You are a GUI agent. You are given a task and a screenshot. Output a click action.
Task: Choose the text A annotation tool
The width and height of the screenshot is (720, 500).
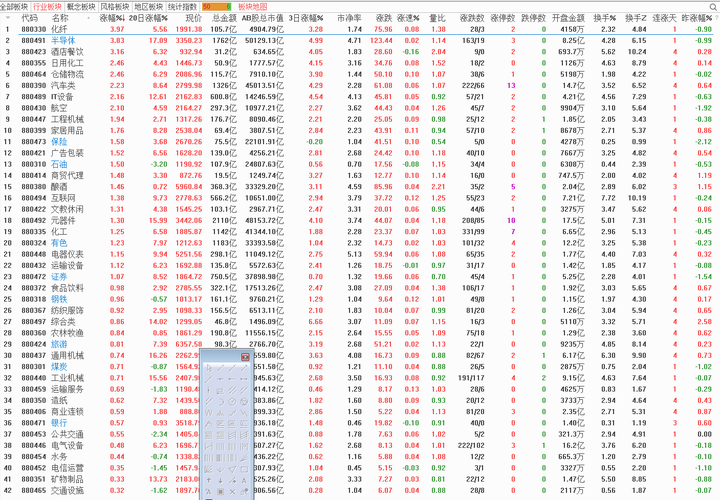click(x=244, y=480)
